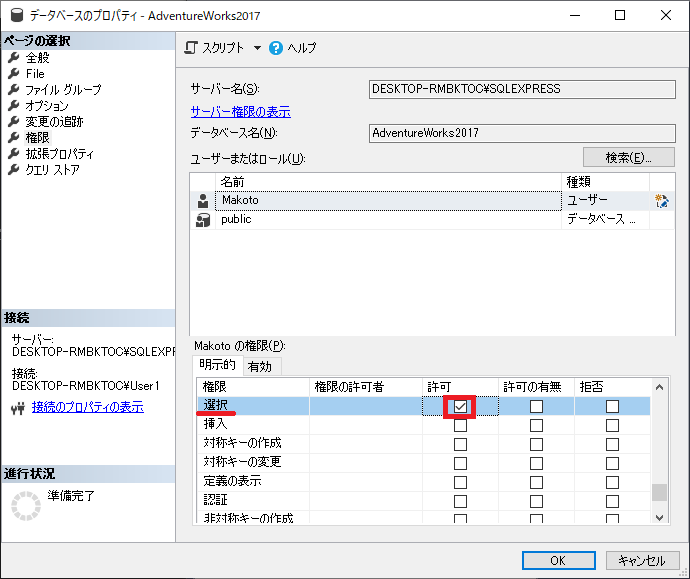Click the permissions list scrollbar thumb
Screen dimensions: 690x579
[x=659, y=492]
